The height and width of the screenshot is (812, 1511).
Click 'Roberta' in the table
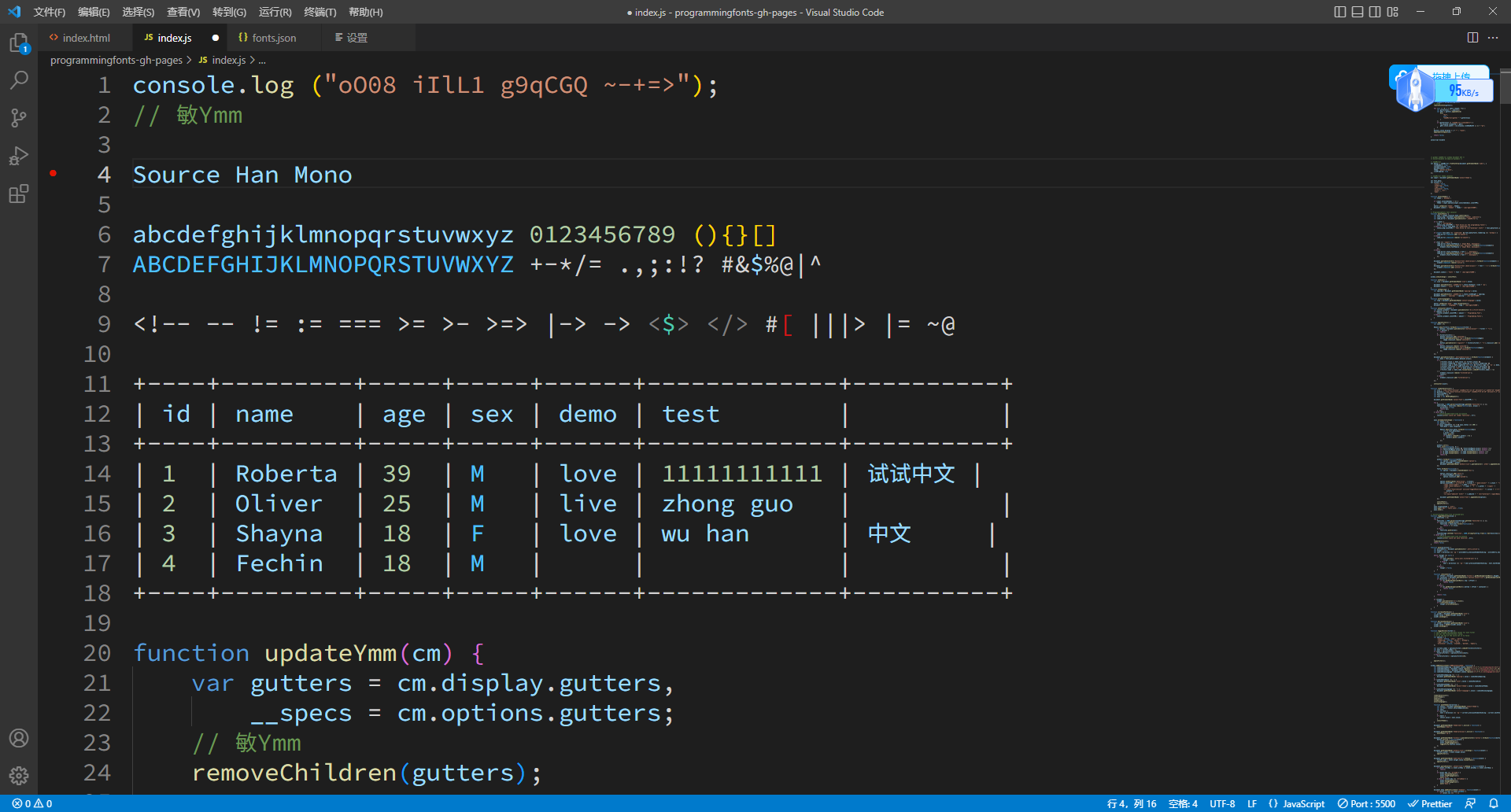tap(286, 474)
